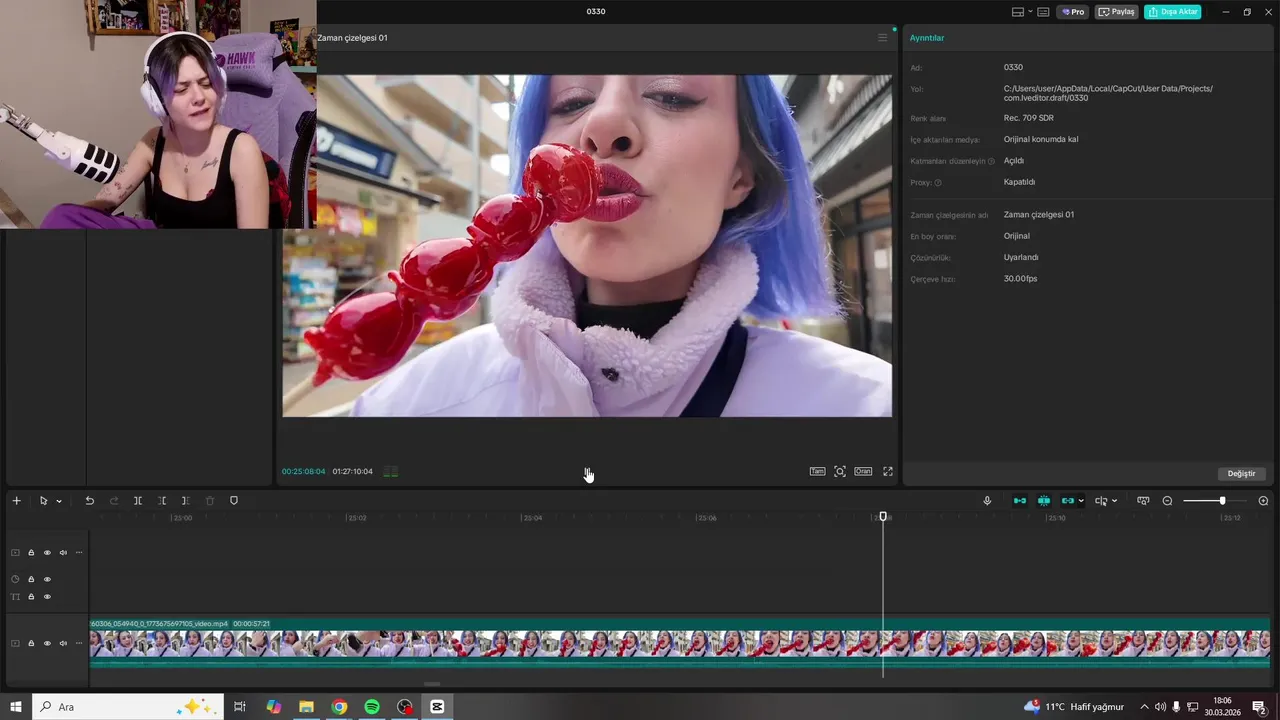The image size is (1280, 720).
Task: Toggle clip linkage in the timeline
Action: 1067,501
